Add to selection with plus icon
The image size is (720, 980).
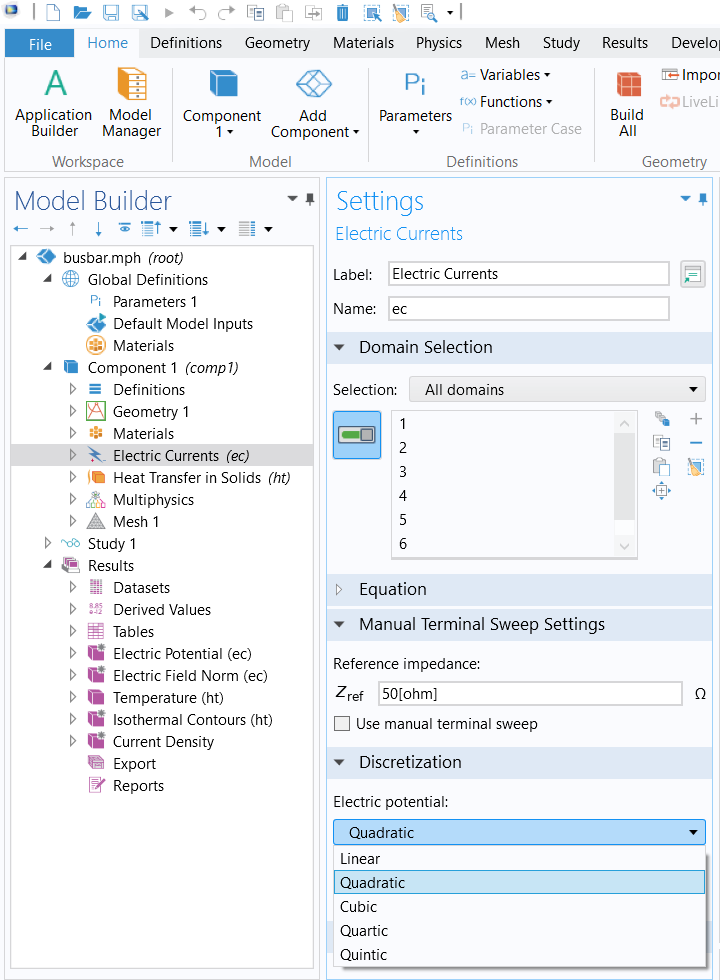696,419
